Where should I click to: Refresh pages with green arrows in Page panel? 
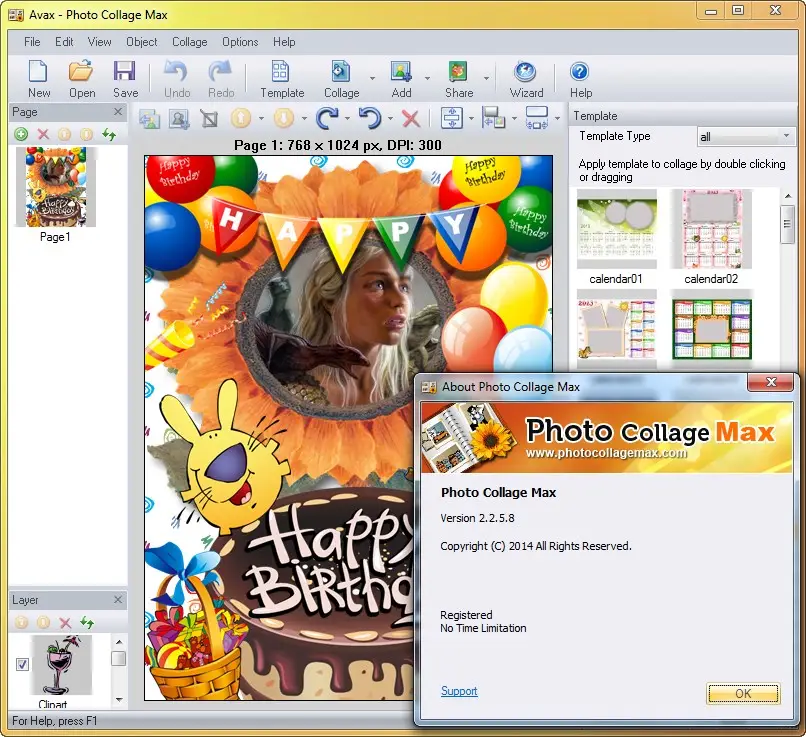pyautogui.click(x=108, y=135)
